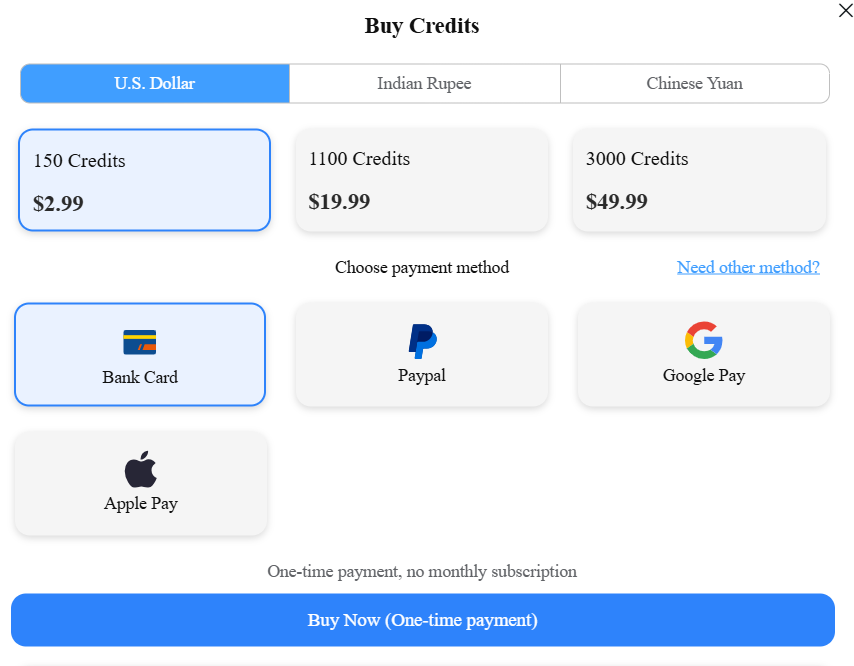Click the Google 'G' logo icon
The image size is (854, 666).
704,340
